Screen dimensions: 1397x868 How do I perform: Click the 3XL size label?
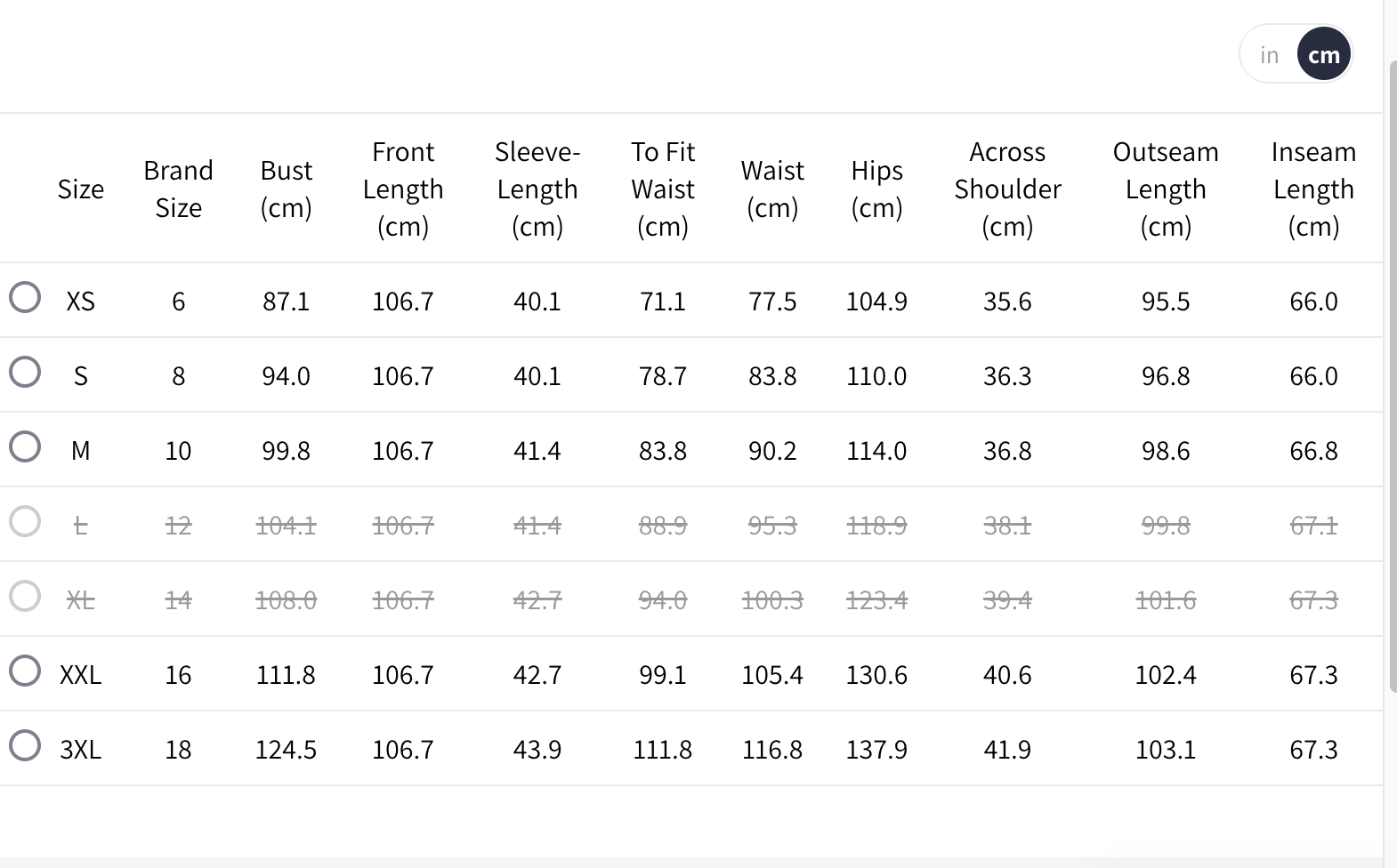click(80, 750)
